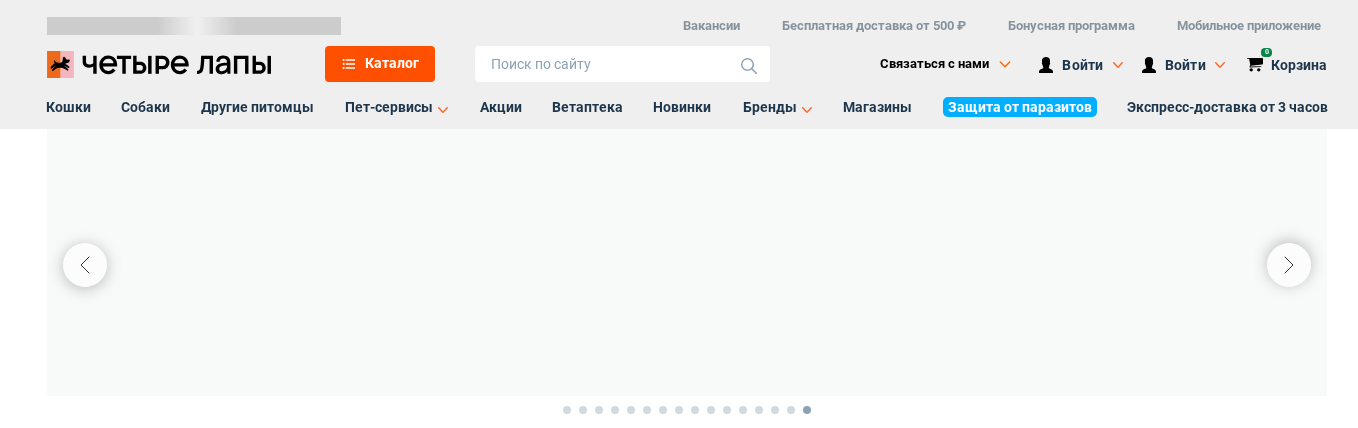Viewport: 1358px width, 428px height.
Task: Select the active last carousel pagination dot
Action: click(x=807, y=410)
